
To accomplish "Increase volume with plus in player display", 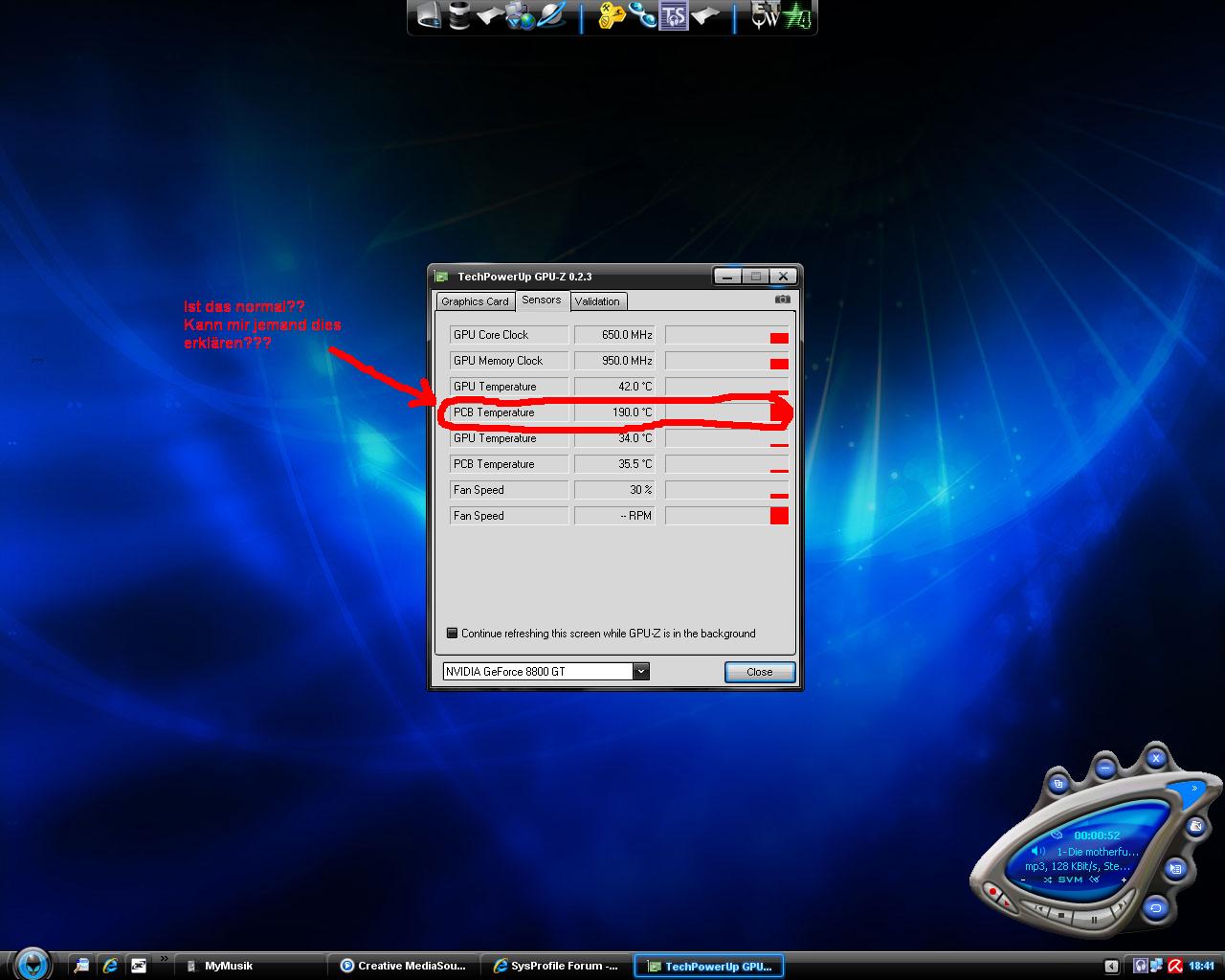I will 1124,880.
